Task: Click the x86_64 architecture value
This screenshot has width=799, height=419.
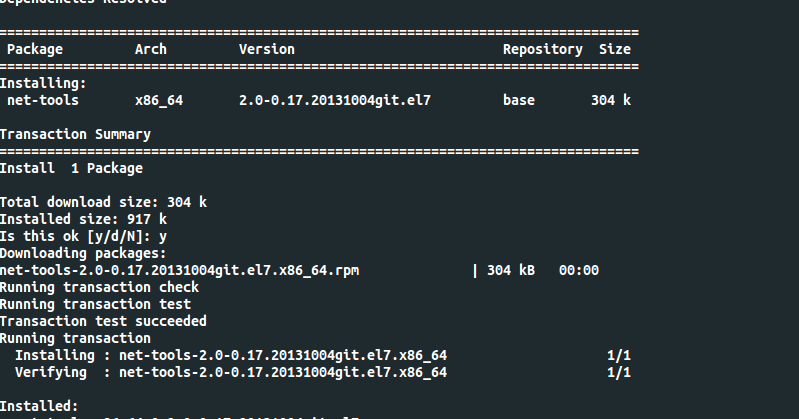Action: (159, 100)
